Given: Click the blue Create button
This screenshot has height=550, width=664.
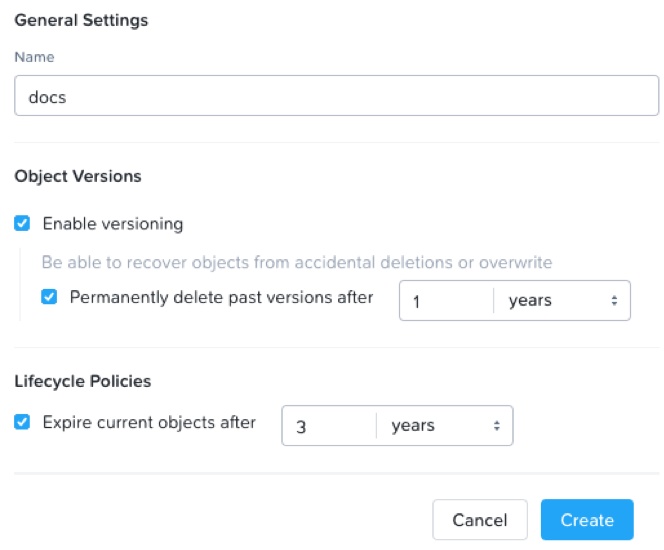Looking at the screenshot, I should click(587, 520).
